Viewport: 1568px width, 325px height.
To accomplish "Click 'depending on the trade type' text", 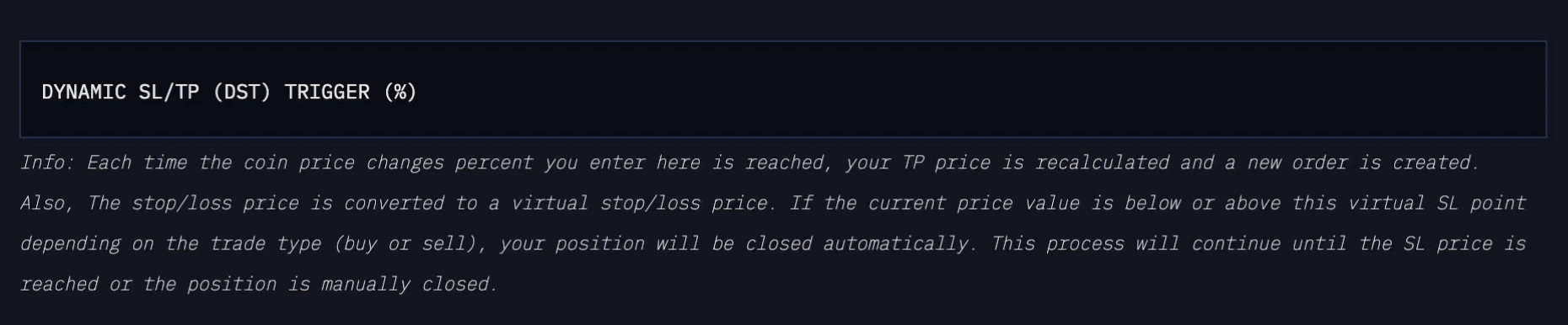I will 170,243.
